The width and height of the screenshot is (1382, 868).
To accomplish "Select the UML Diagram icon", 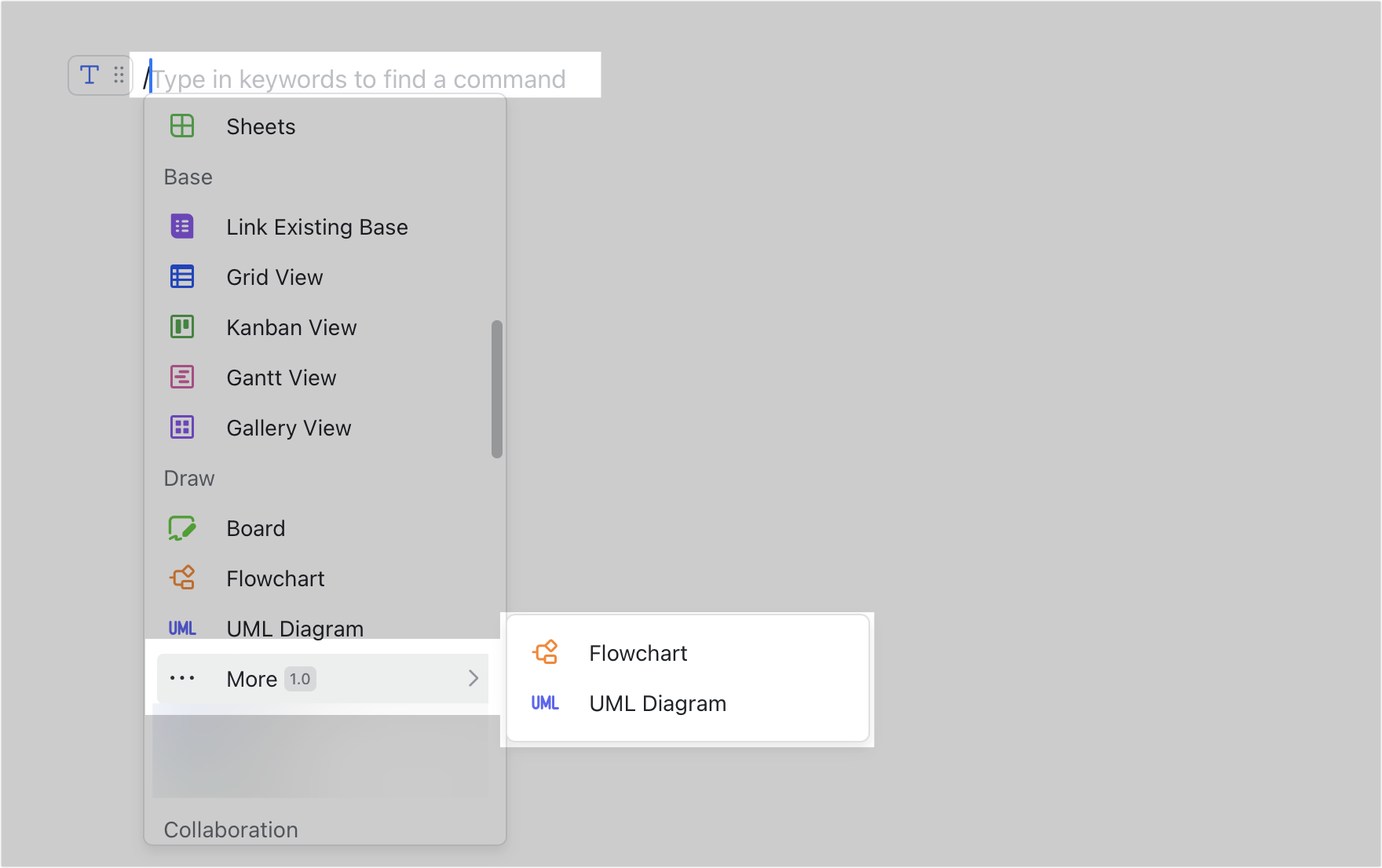I will 182,628.
